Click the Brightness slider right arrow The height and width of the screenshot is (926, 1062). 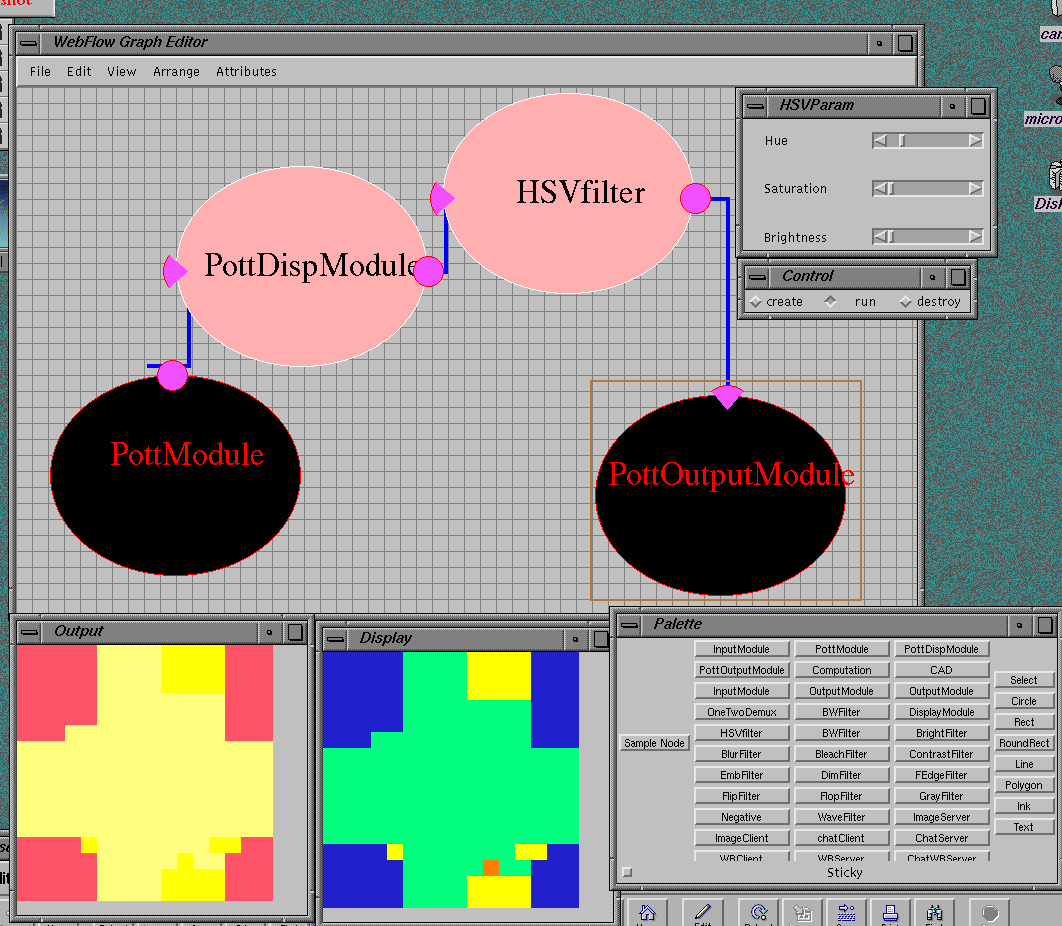(975, 236)
